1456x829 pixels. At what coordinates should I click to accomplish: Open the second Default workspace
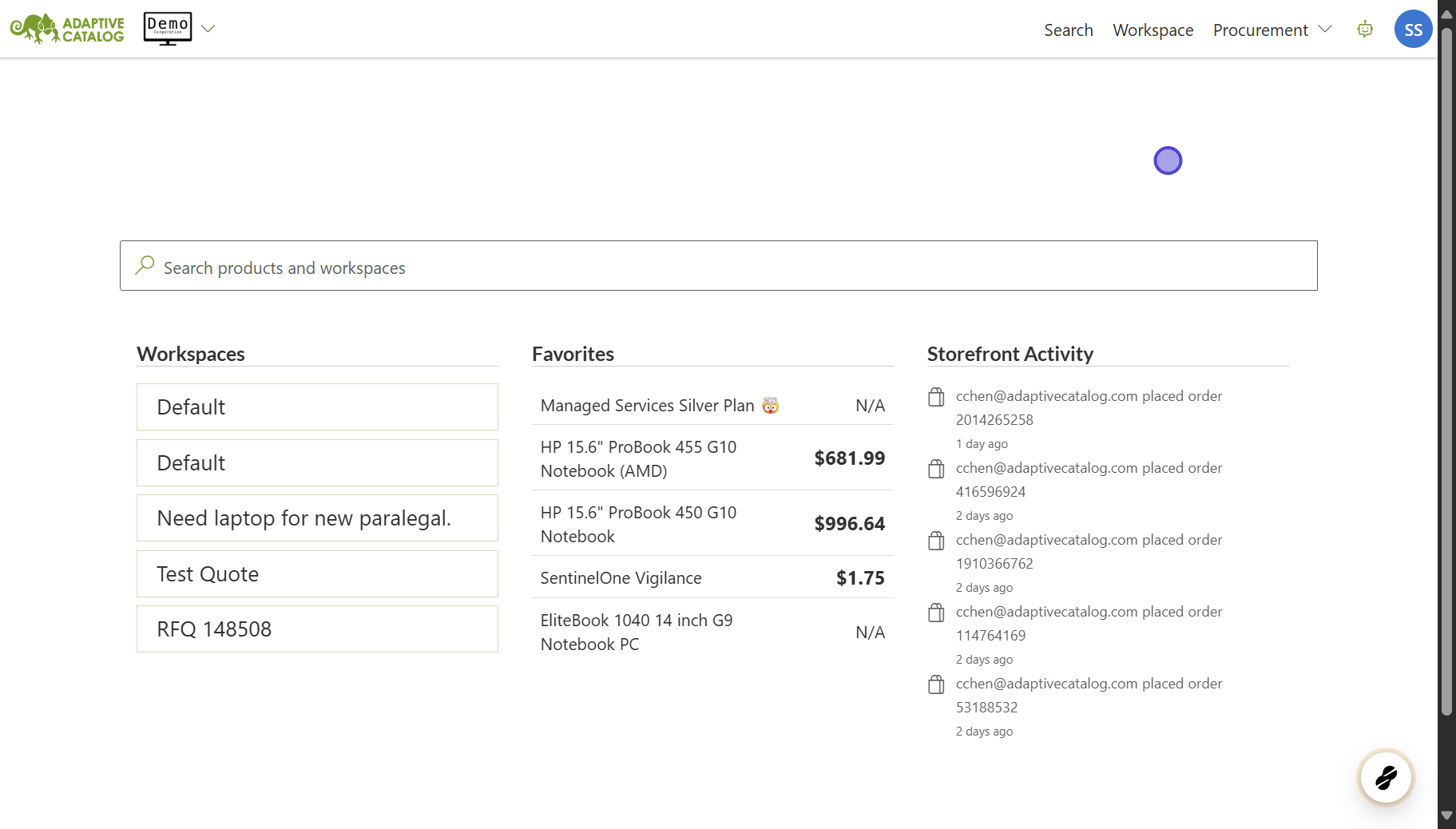(x=317, y=463)
